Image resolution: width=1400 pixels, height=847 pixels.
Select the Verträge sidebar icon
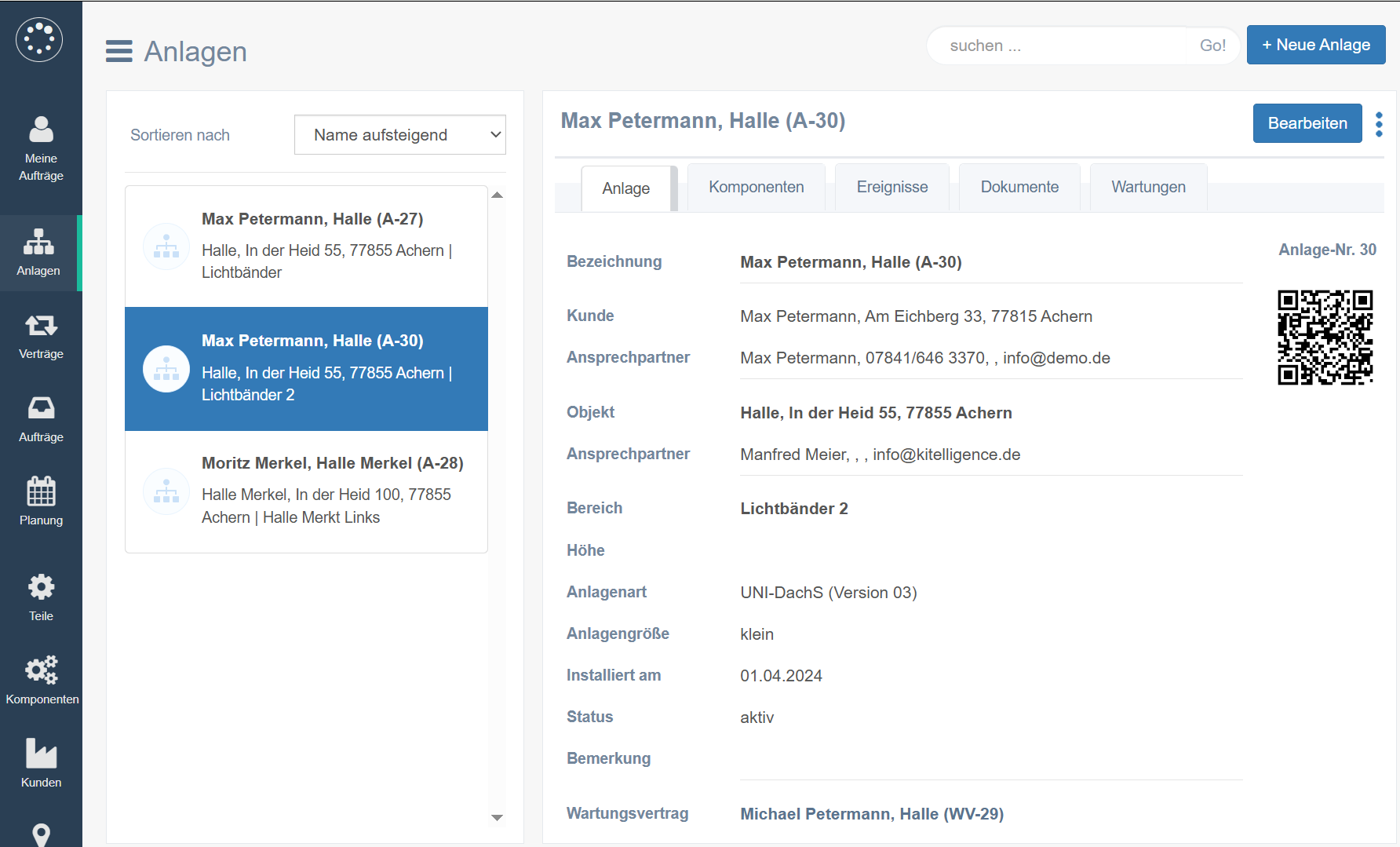tap(41, 336)
